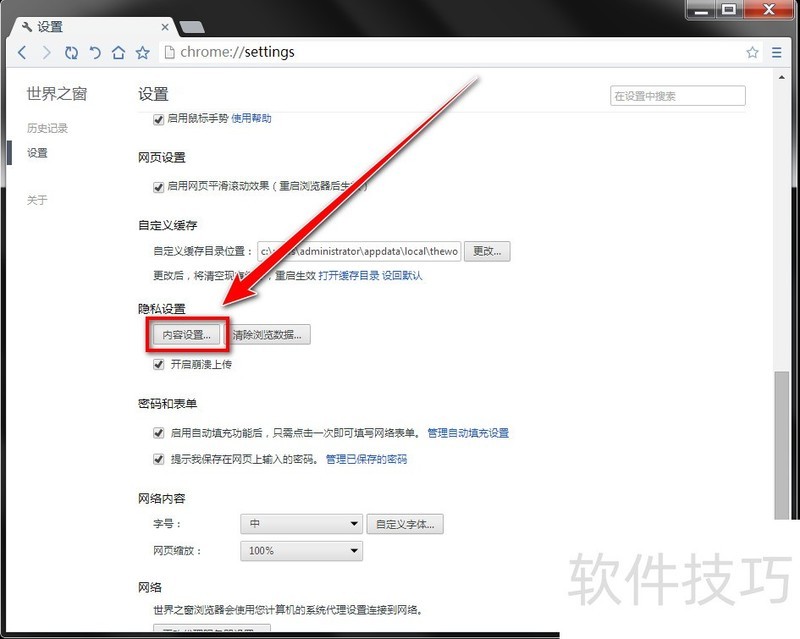Viewport: 800px width, 639px height.
Task: Click the star icon beside the home button
Action: click(143, 52)
